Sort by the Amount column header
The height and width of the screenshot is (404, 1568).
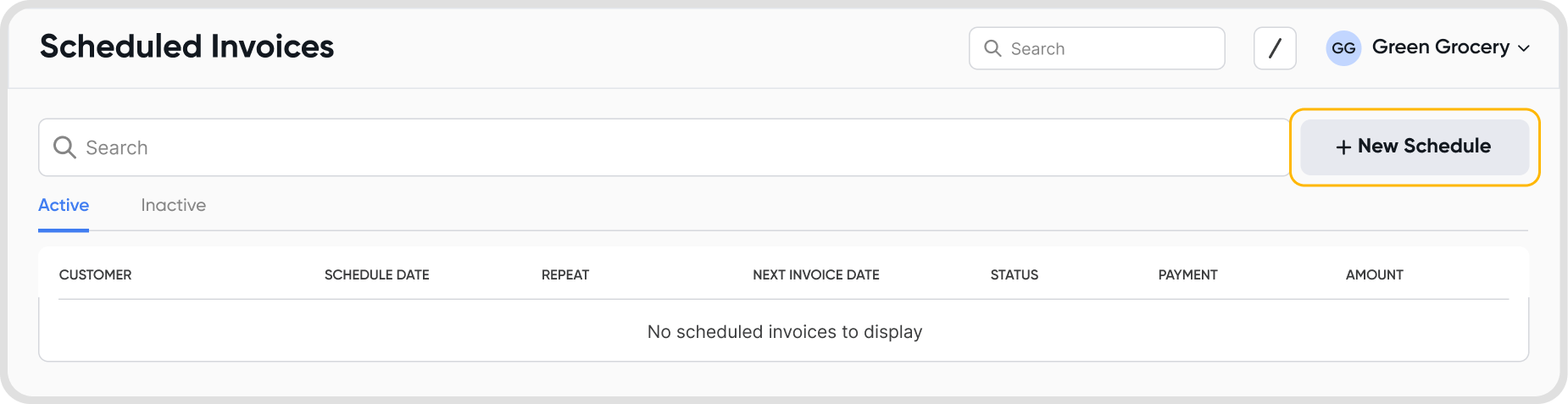click(x=1374, y=274)
